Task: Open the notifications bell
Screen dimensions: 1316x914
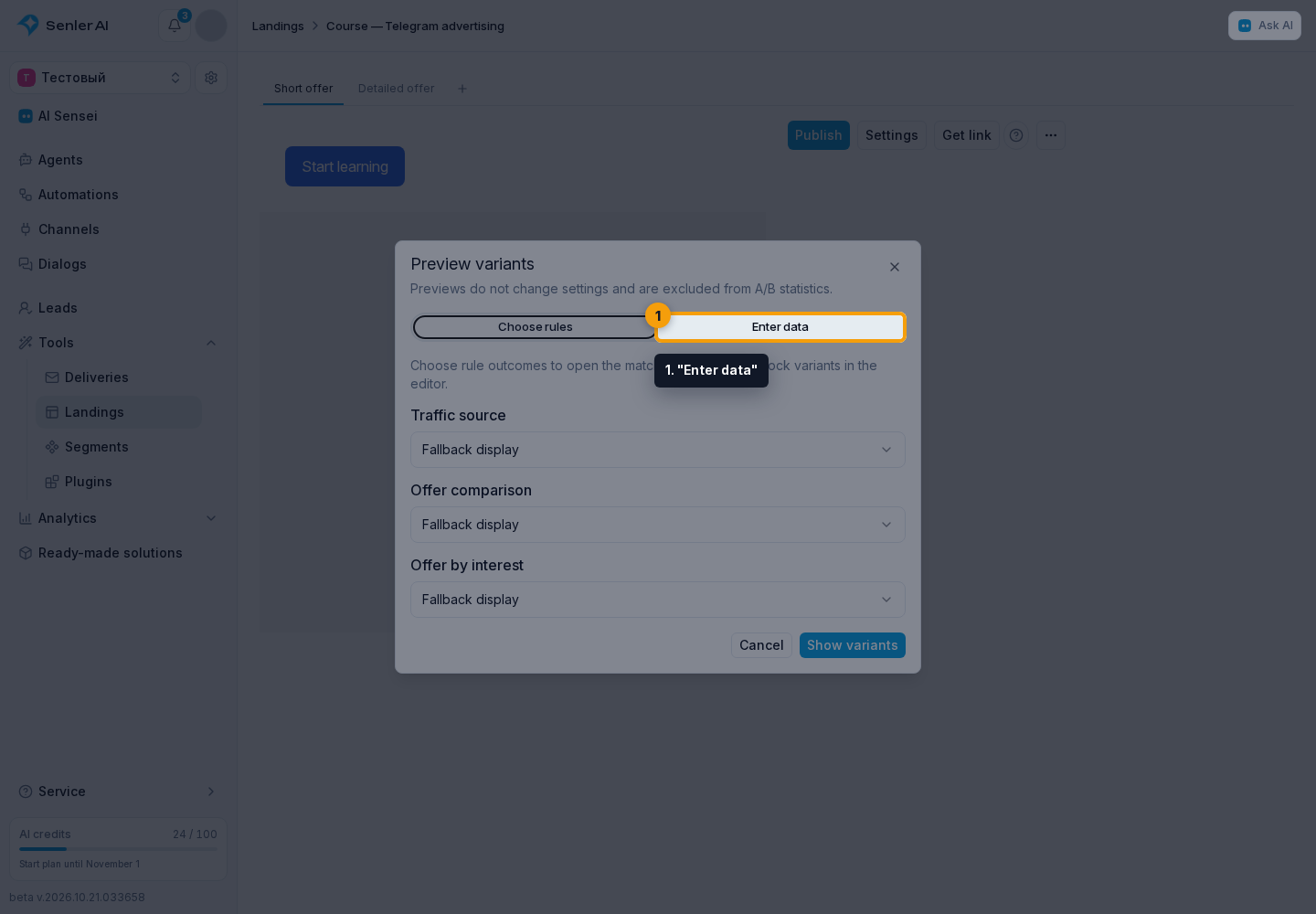Action: [x=175, y=26]
